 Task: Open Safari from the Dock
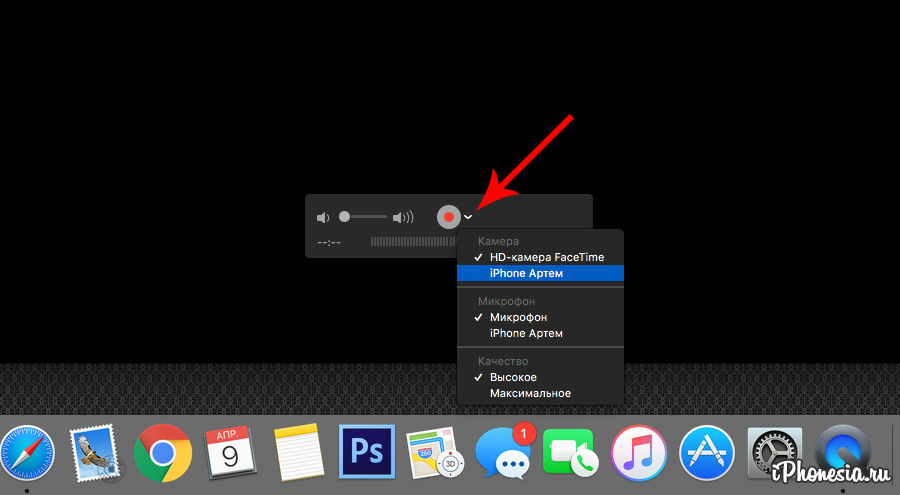click(27, 454)
